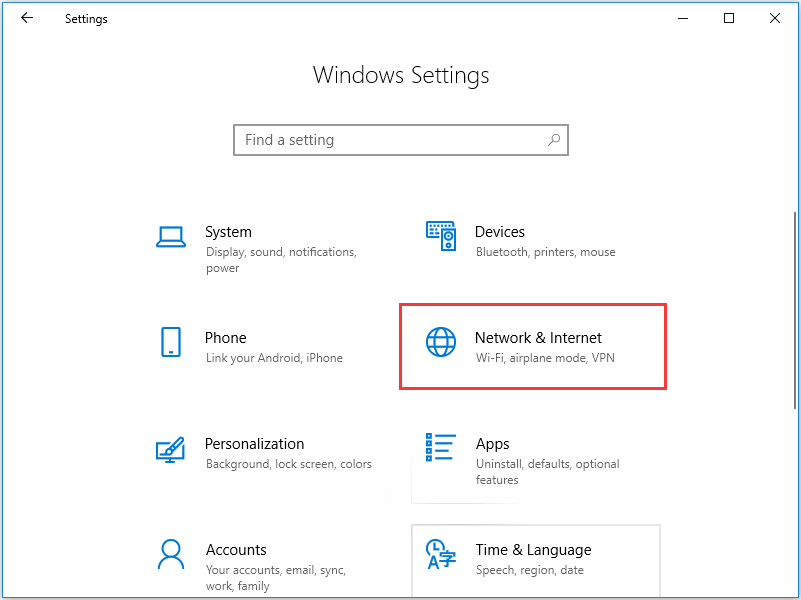Click 'Wi-Fi, airplane mode, VPN' description
The image size is (801, 600).
pos(545,358)
